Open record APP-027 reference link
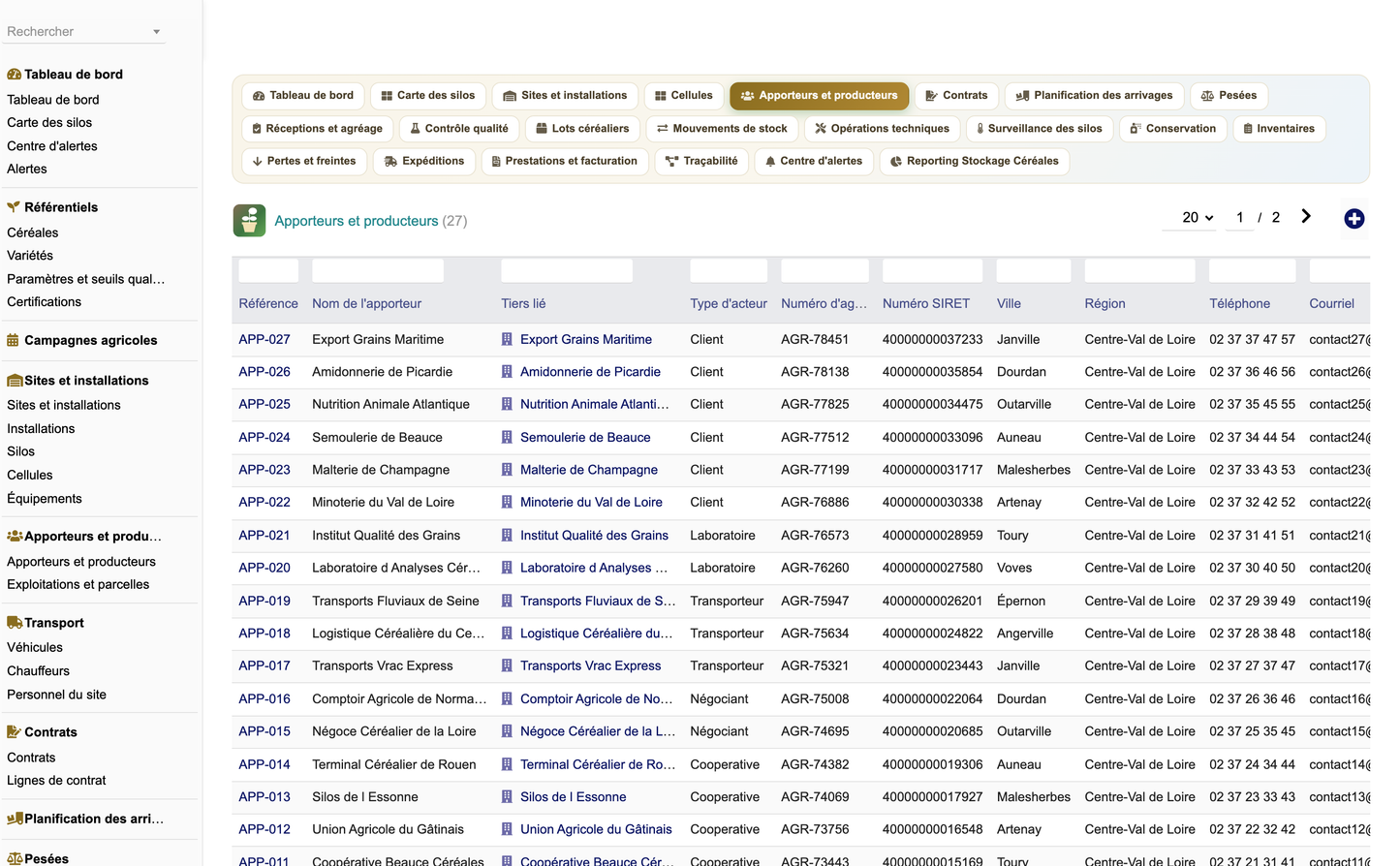Viewport: 1400px width, 866px height. click(x=264, y=339)
